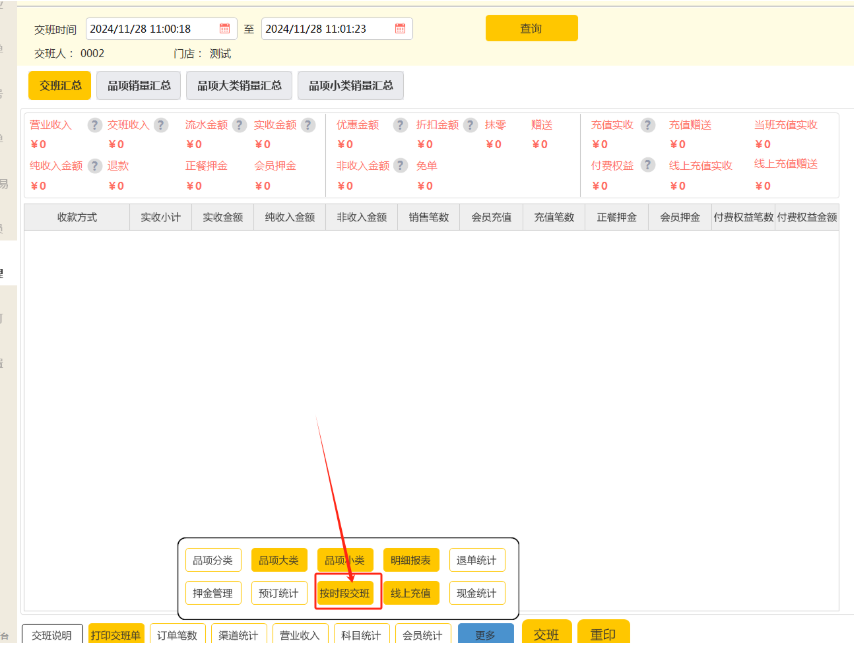Open 押金管理 from the popup panel
Viewport: 854px width, 646px height.
click(x=213, y=593)
